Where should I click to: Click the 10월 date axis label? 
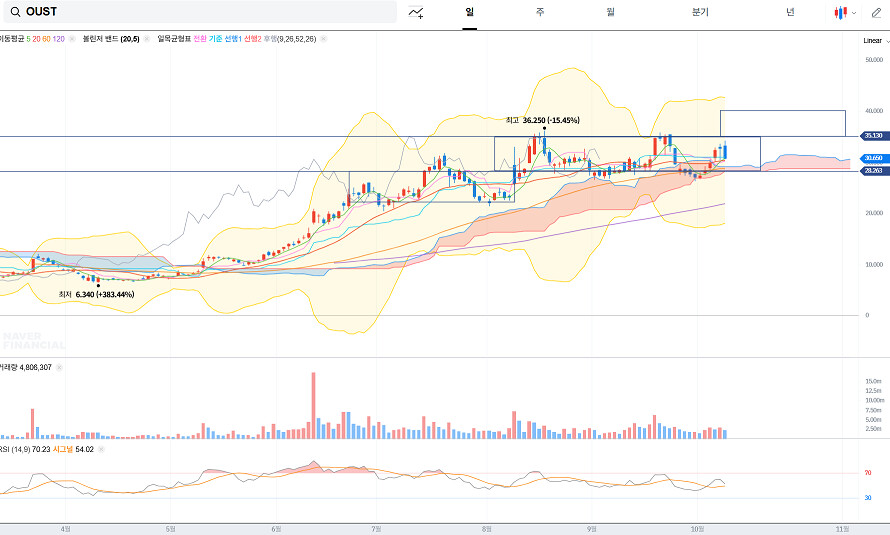tap(697, 529)
